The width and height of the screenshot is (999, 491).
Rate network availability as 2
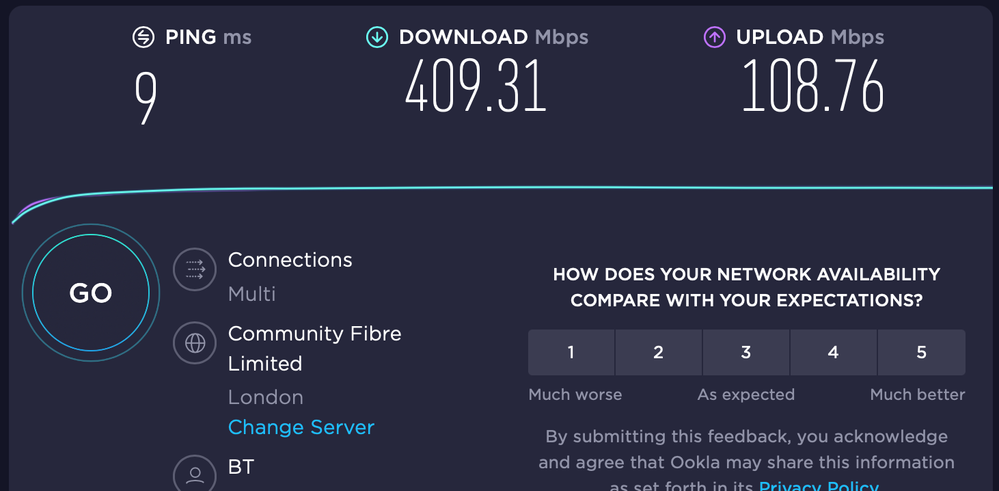click(658, 352)
